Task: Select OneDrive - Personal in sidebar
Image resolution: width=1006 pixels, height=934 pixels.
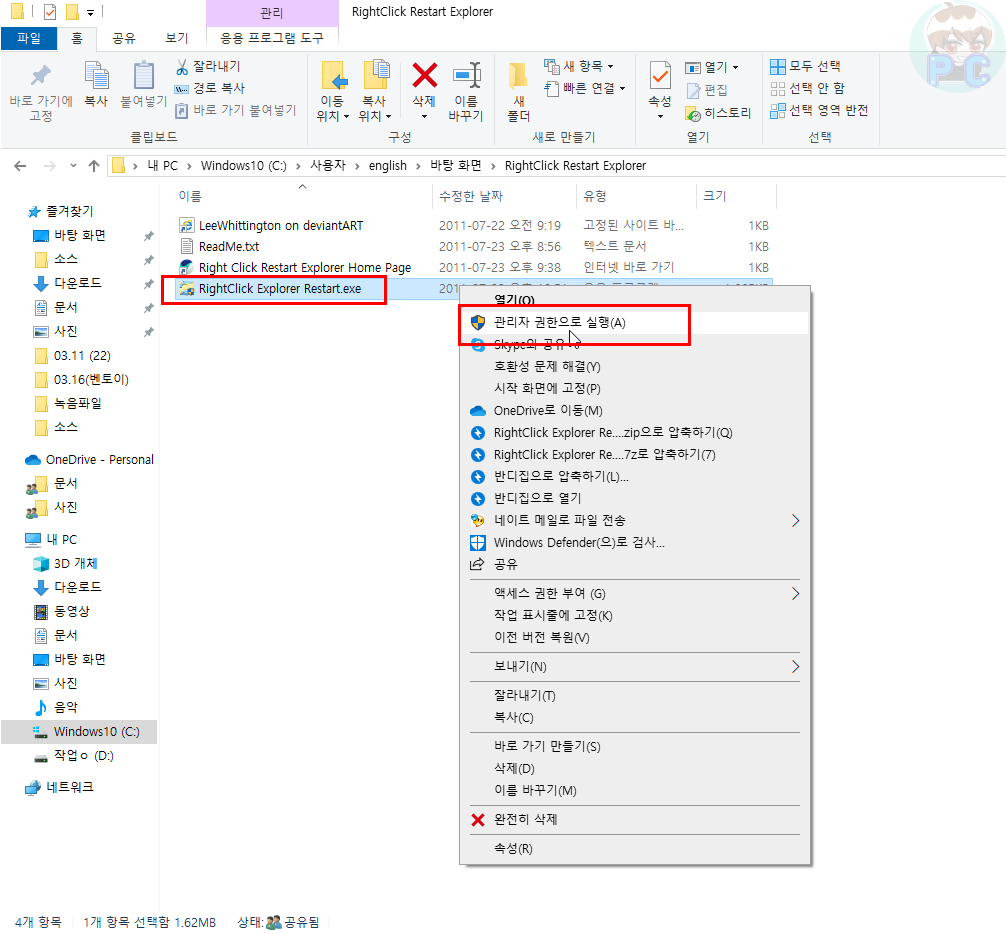Action: [x=90, y=460]
